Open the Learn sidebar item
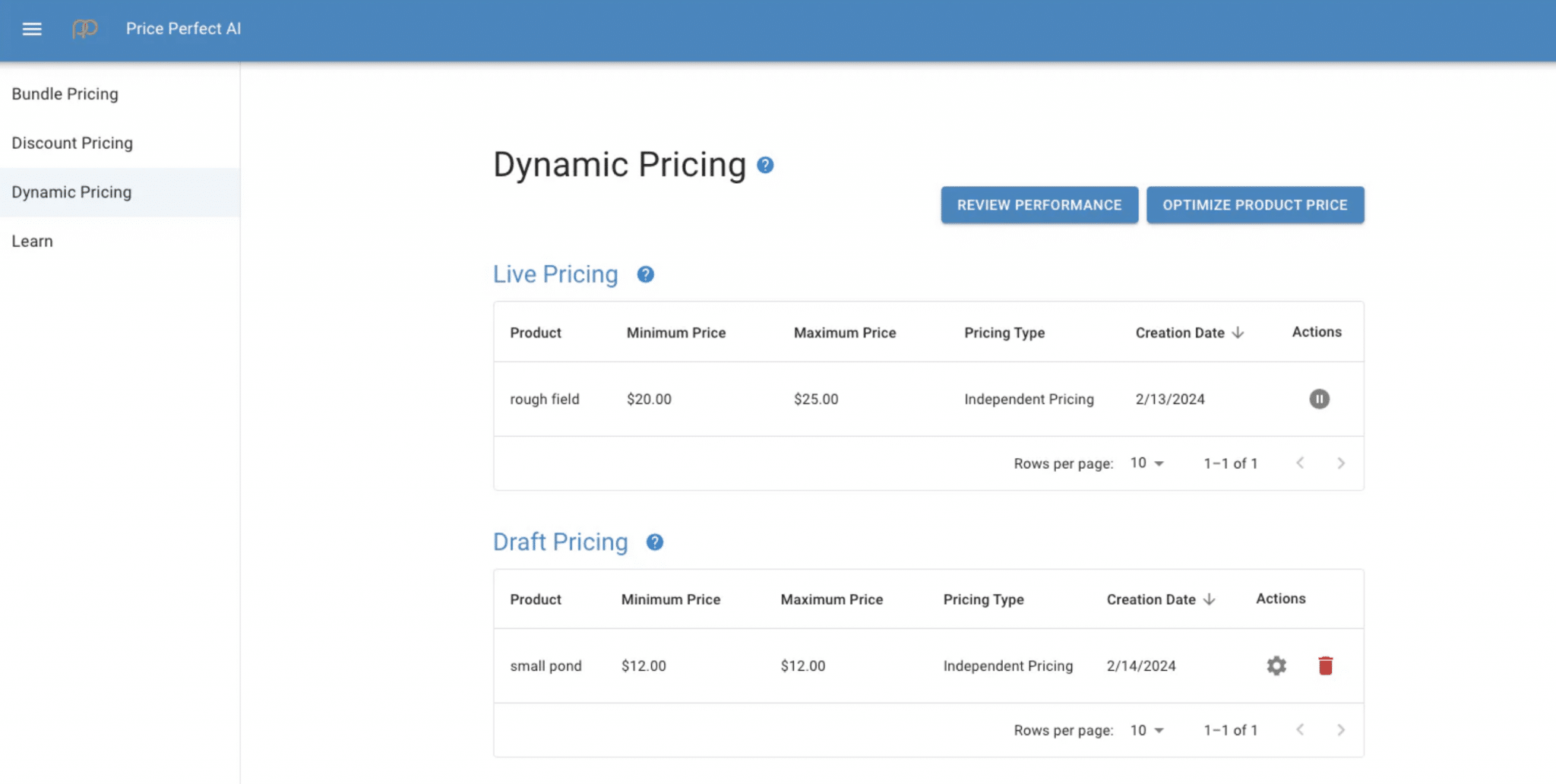The height and width of the screenshot is (784, 1556). [x=120, y=241]
